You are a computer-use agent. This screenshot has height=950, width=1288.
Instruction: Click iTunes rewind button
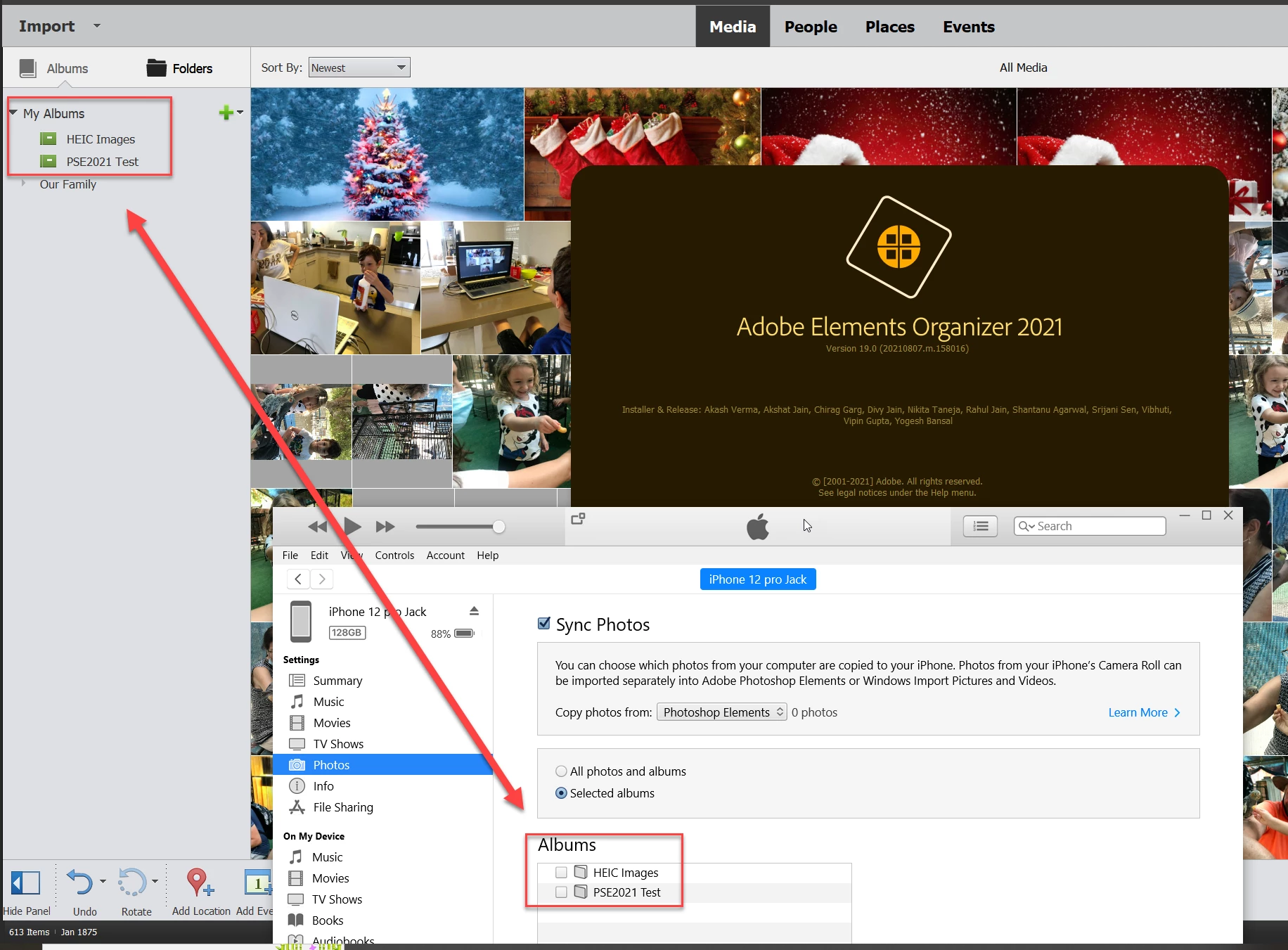tap(318, 527)
